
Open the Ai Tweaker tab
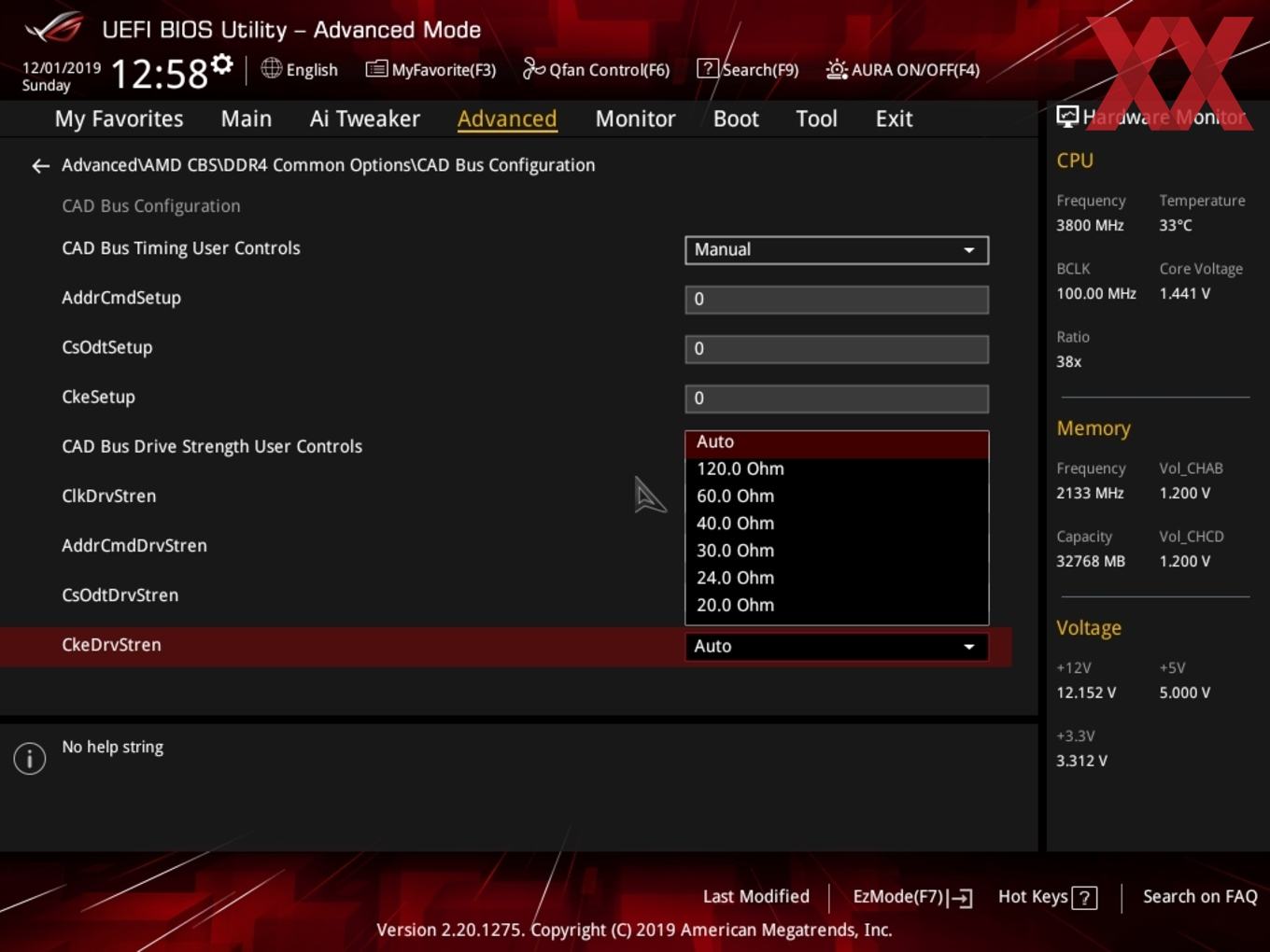365,119
